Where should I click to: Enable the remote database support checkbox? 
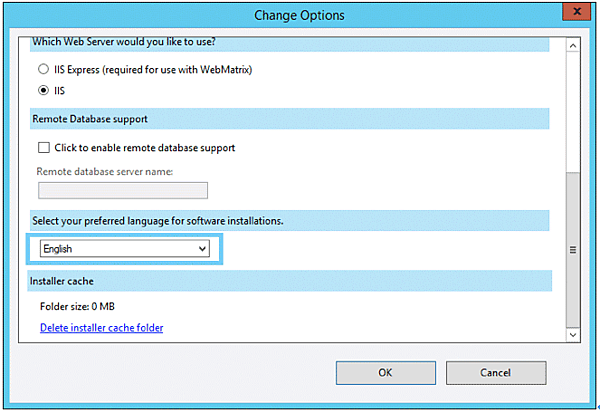point(43,148)
